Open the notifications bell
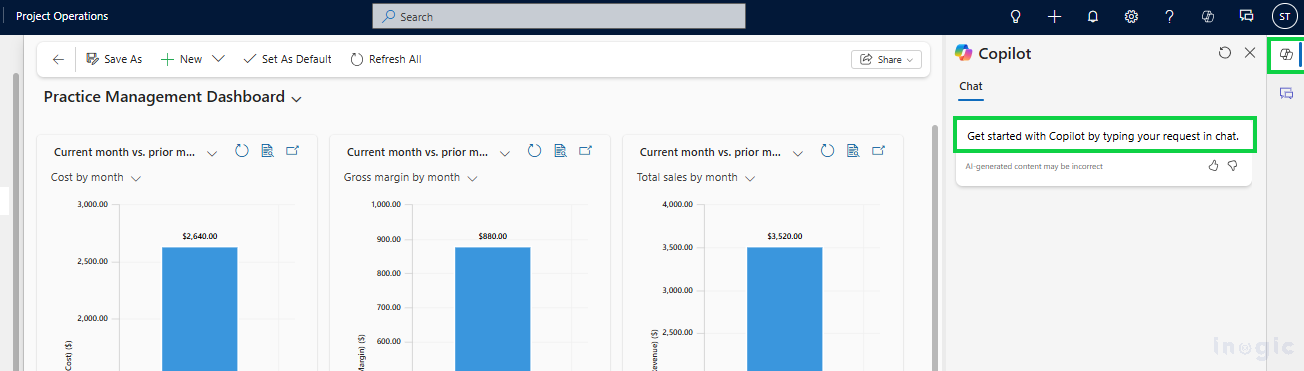The image size is (1304, 371). pos(1093,16)
